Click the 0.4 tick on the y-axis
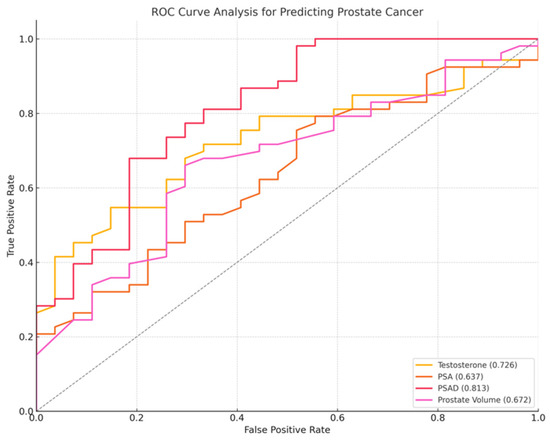Viewport: 550px width, 441px height. coord(25,262)
